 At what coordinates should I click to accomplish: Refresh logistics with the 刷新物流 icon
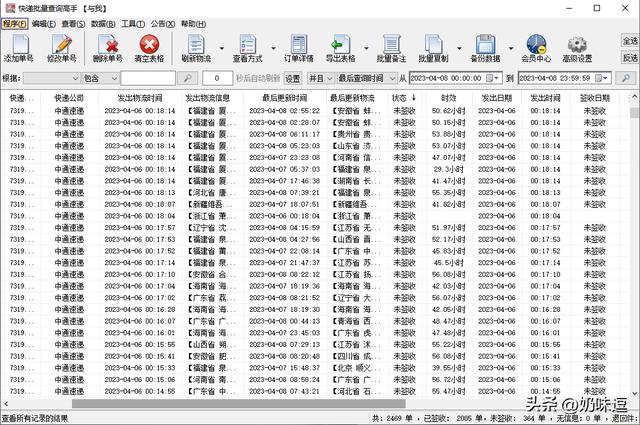pyautogui.click(x=197, y=47)
